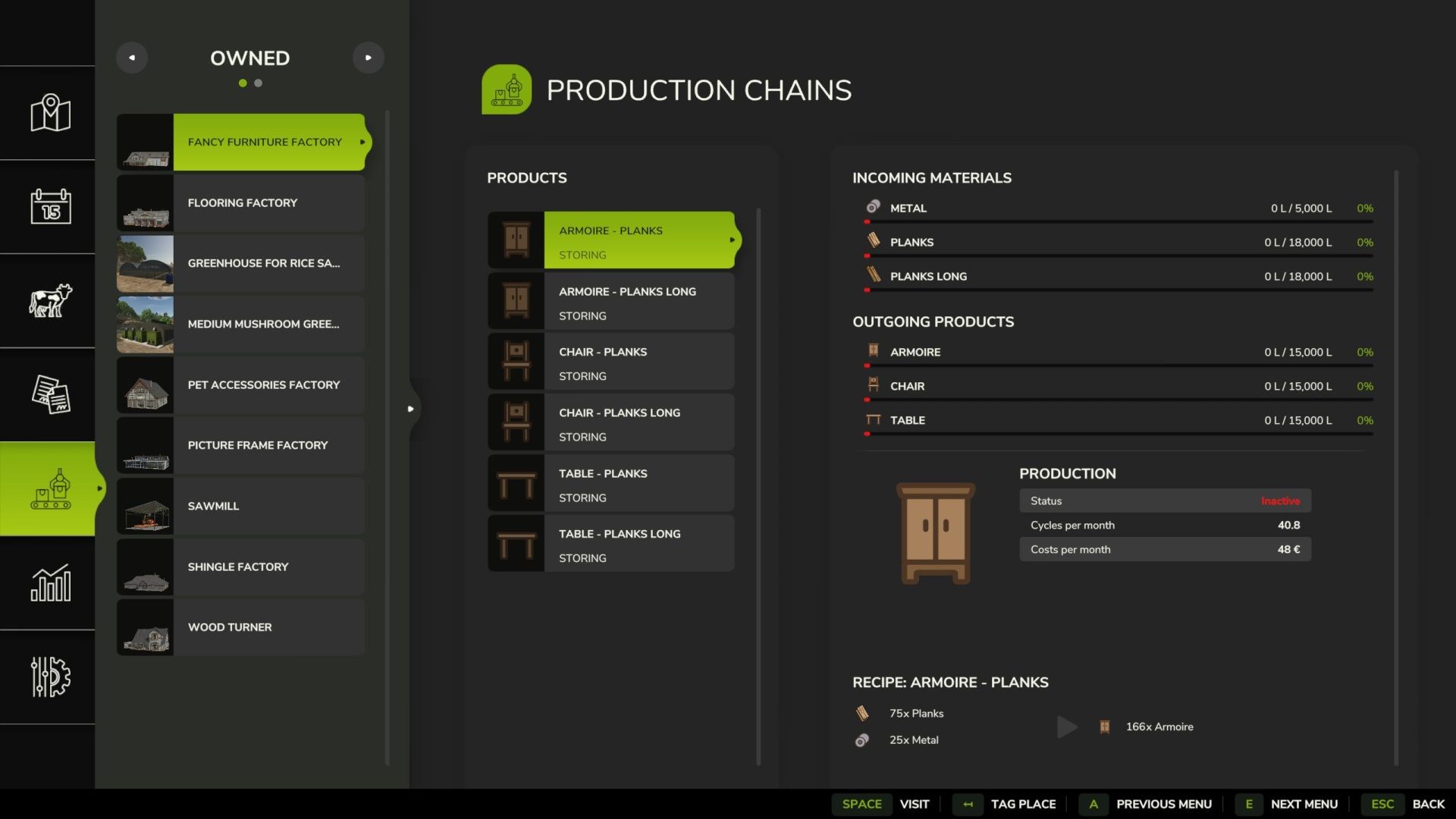Viewport: 1456px width, 819px height.
Task: Open the map icon in sidebar
Action: pyautogui.click(x=50, y=113)
